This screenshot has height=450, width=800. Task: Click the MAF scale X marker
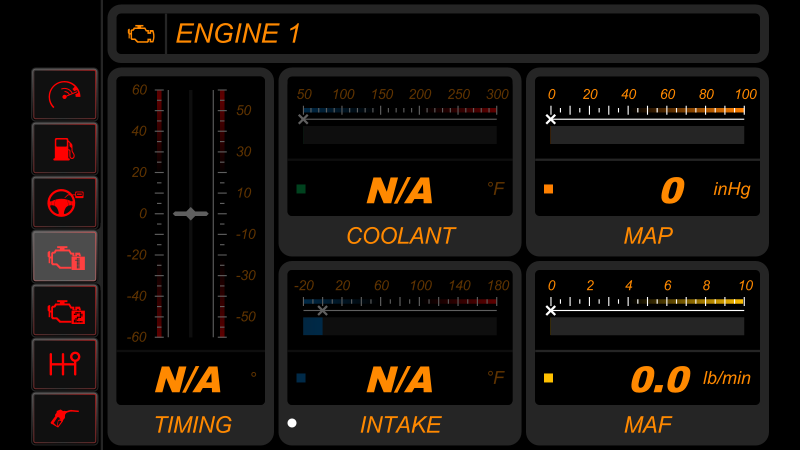(x=551, y=310)
